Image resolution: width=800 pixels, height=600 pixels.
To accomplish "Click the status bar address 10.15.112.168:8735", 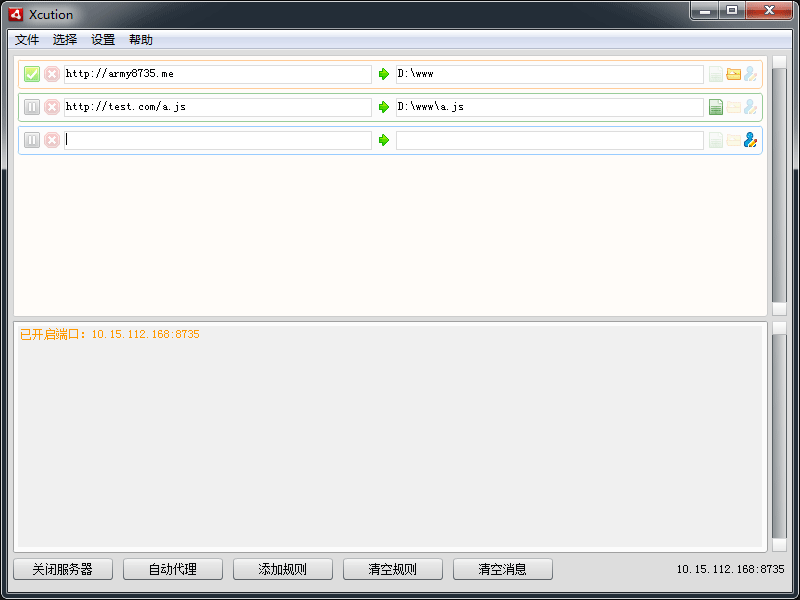I will (730, 569).
